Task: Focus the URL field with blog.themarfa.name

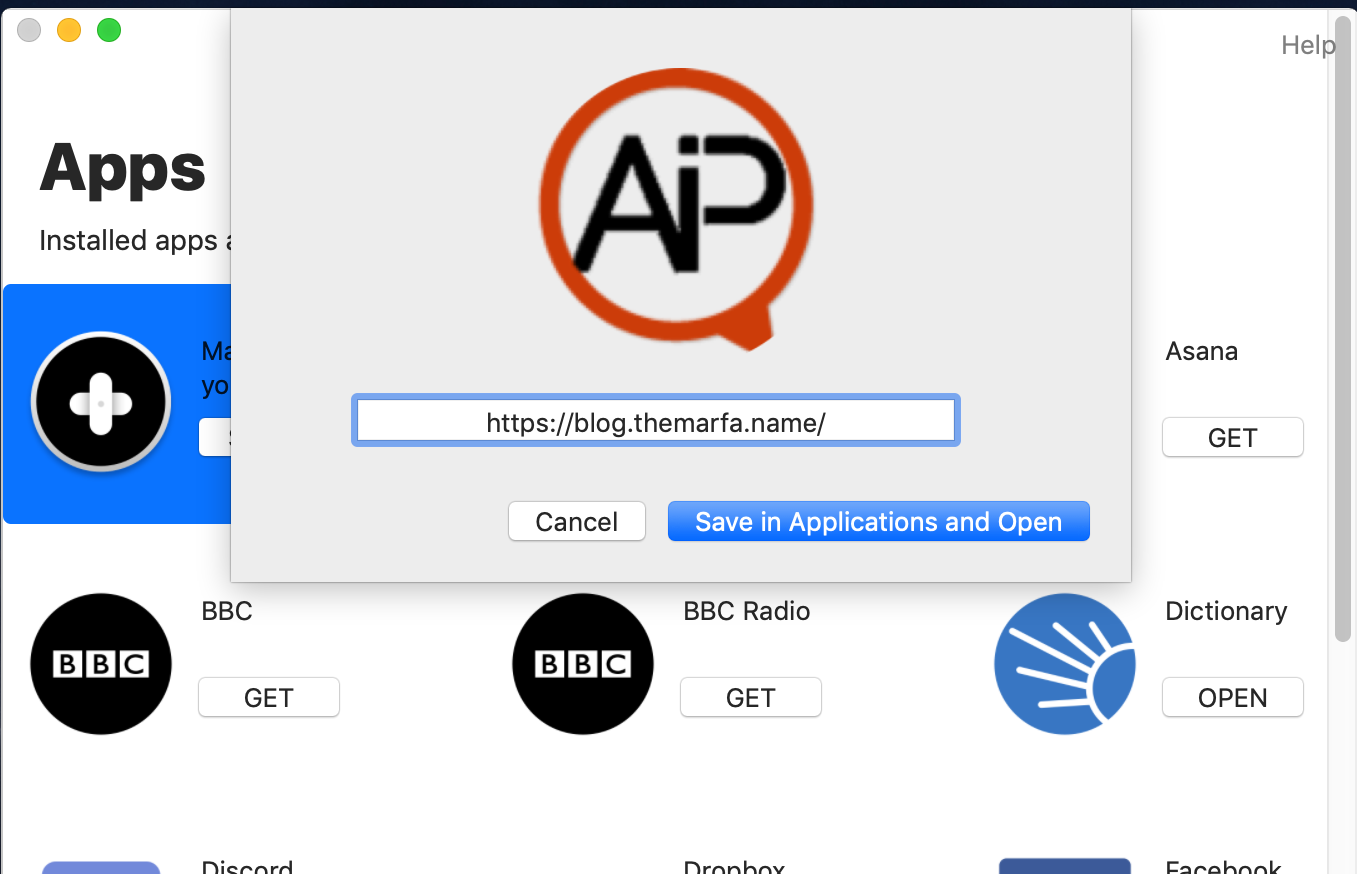Action: [656, 421]
